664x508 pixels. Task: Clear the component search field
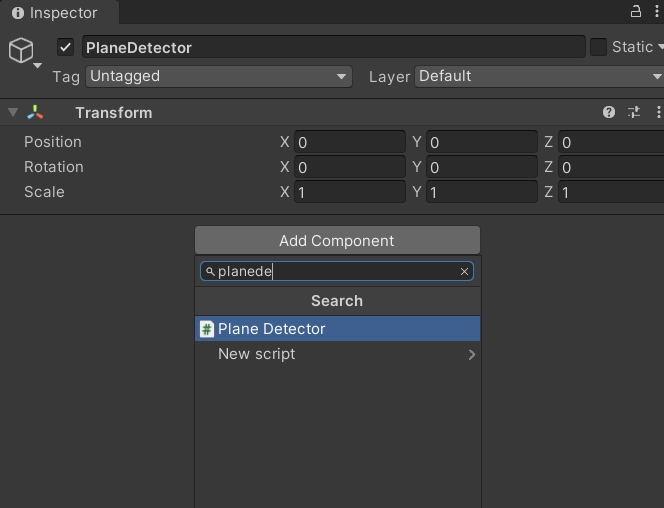click(464, 271)
